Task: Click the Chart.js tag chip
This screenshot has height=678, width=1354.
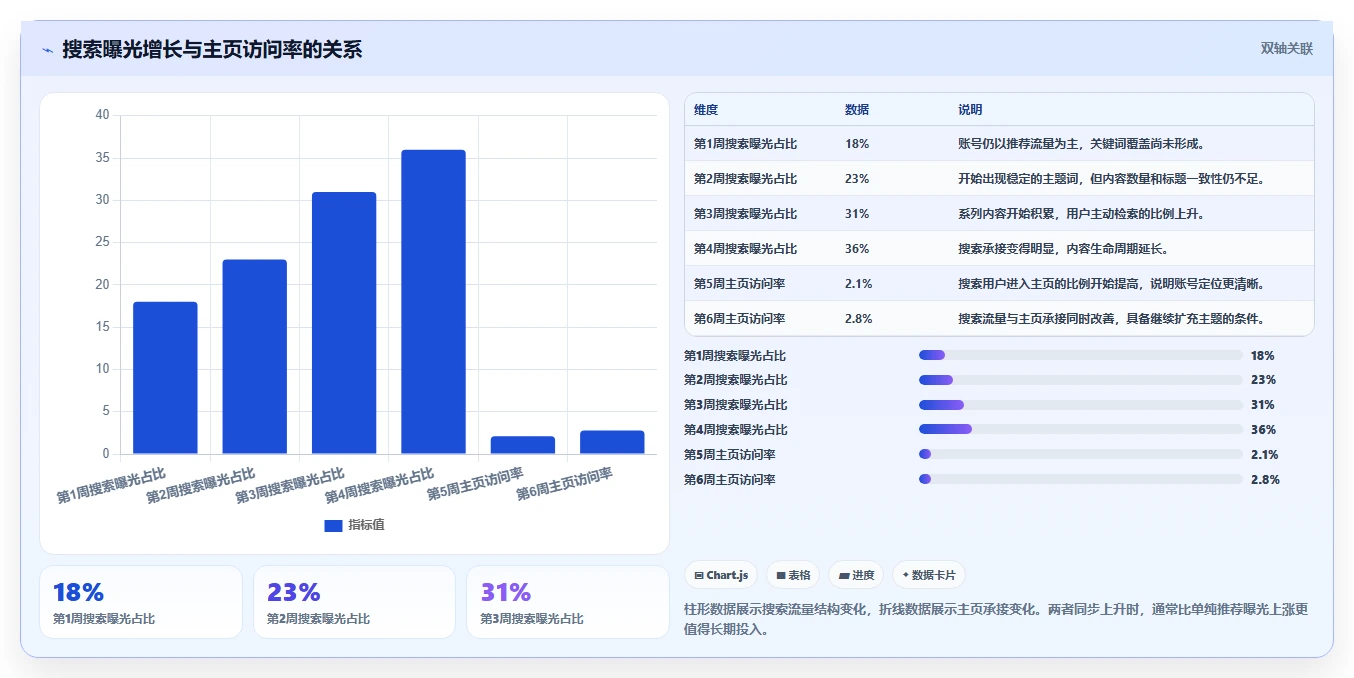Action: click(x=720, y=575)
